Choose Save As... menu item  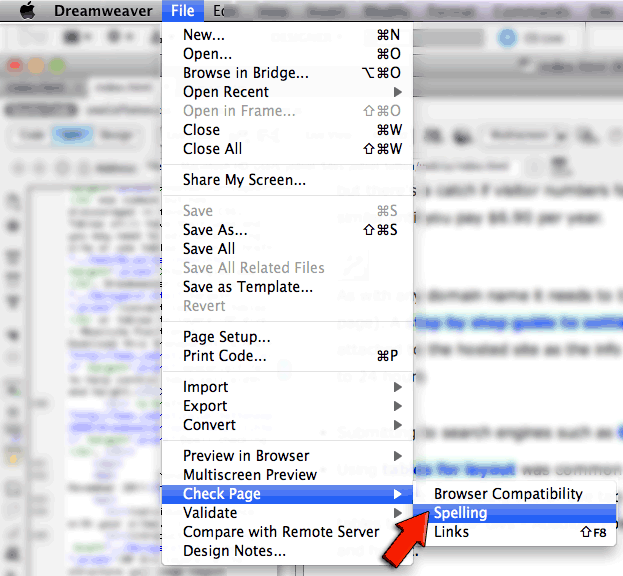coord(288,230)
